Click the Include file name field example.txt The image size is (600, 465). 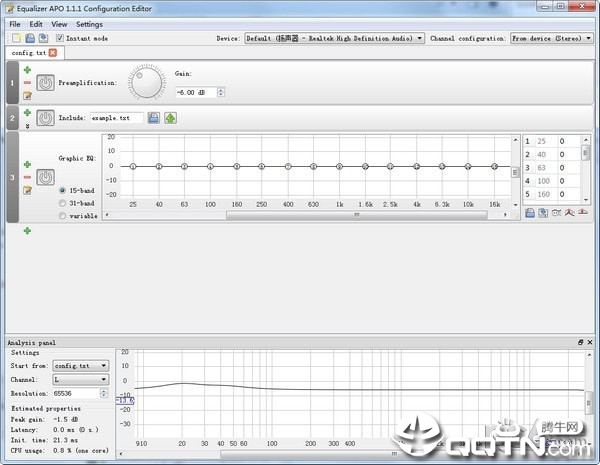point(117,118)
